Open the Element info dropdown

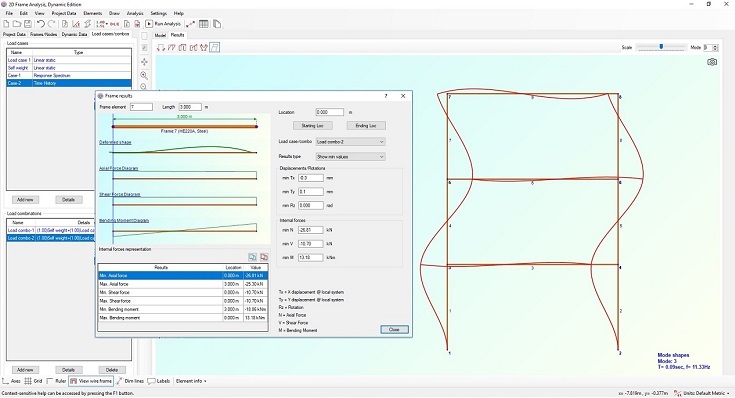(191, 381)
